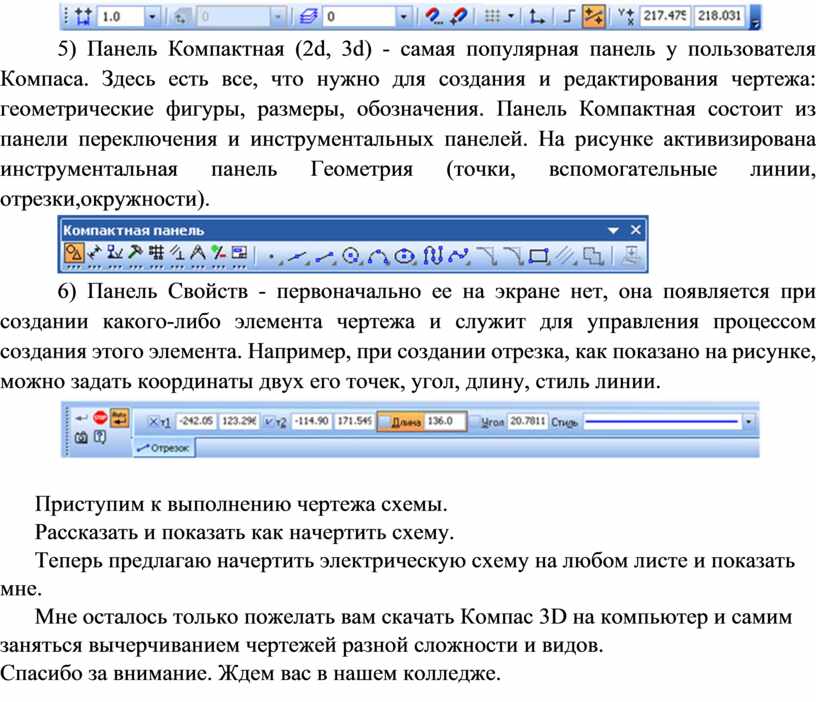Open the Компактная панель options arrow menu
The height and width of the screenshot is (702, 816).
(x=614, y=230)
